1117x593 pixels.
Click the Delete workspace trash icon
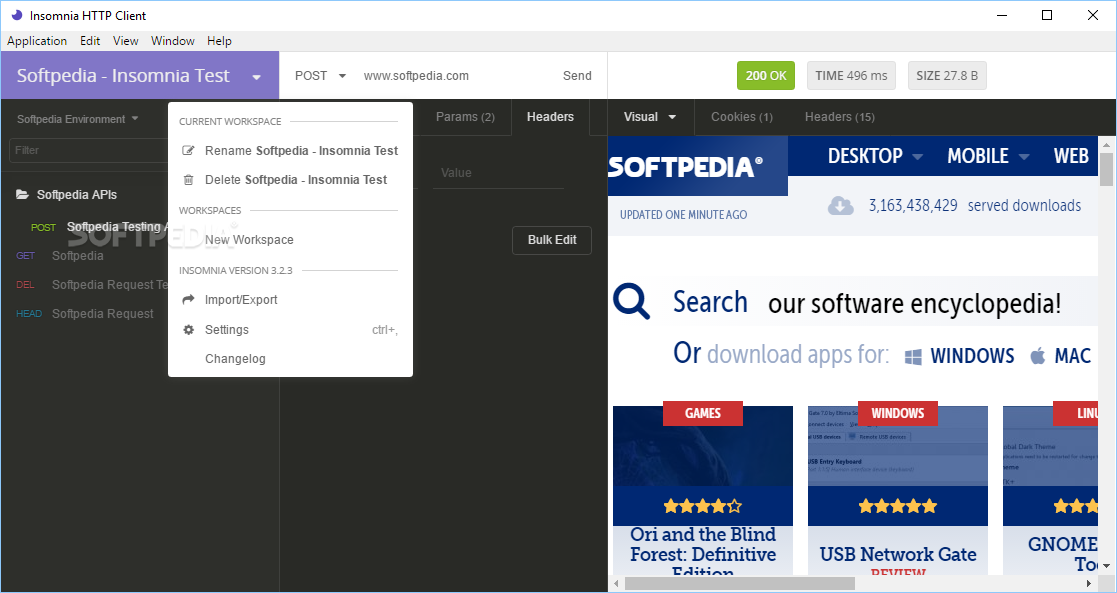(188, 180)
